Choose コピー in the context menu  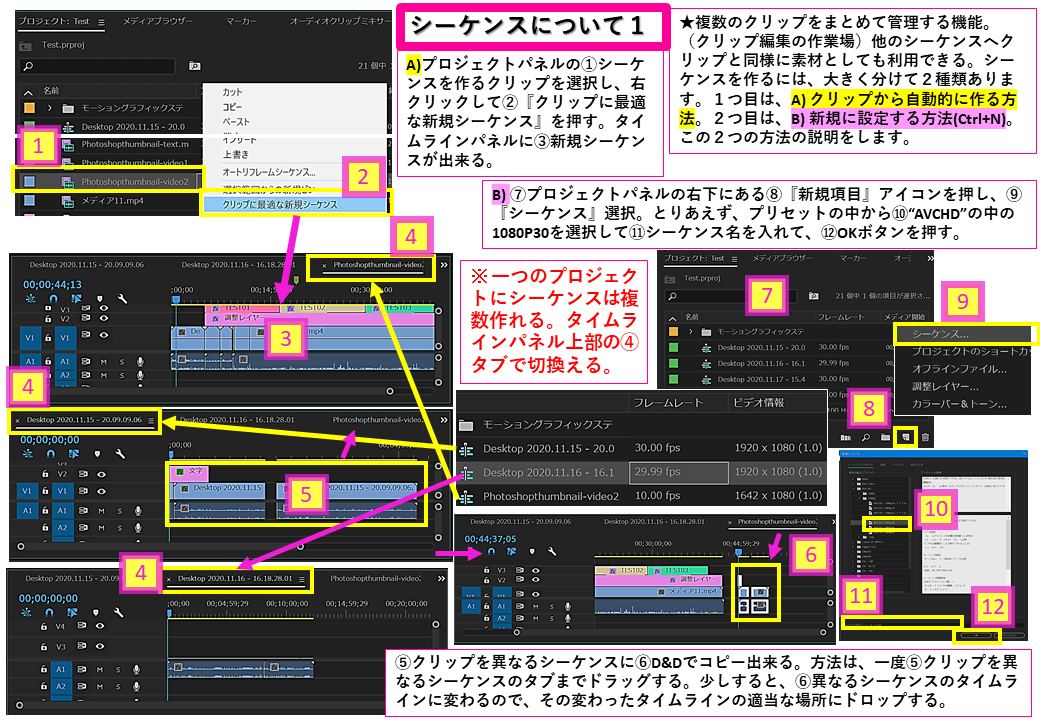[x=232, y=107]
